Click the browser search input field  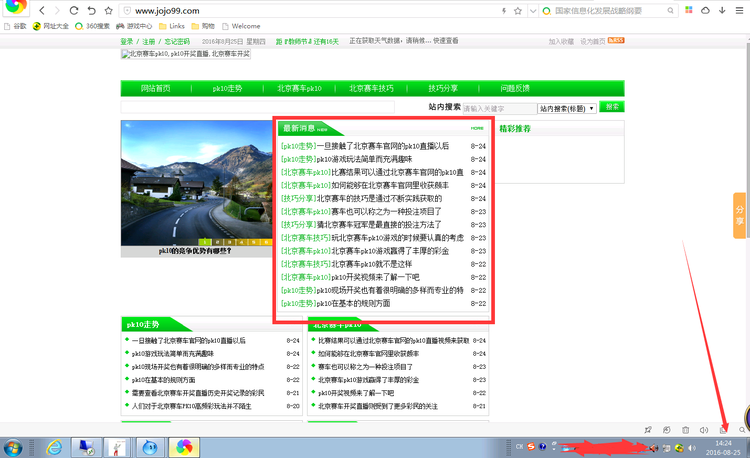(x=608, y=11)
